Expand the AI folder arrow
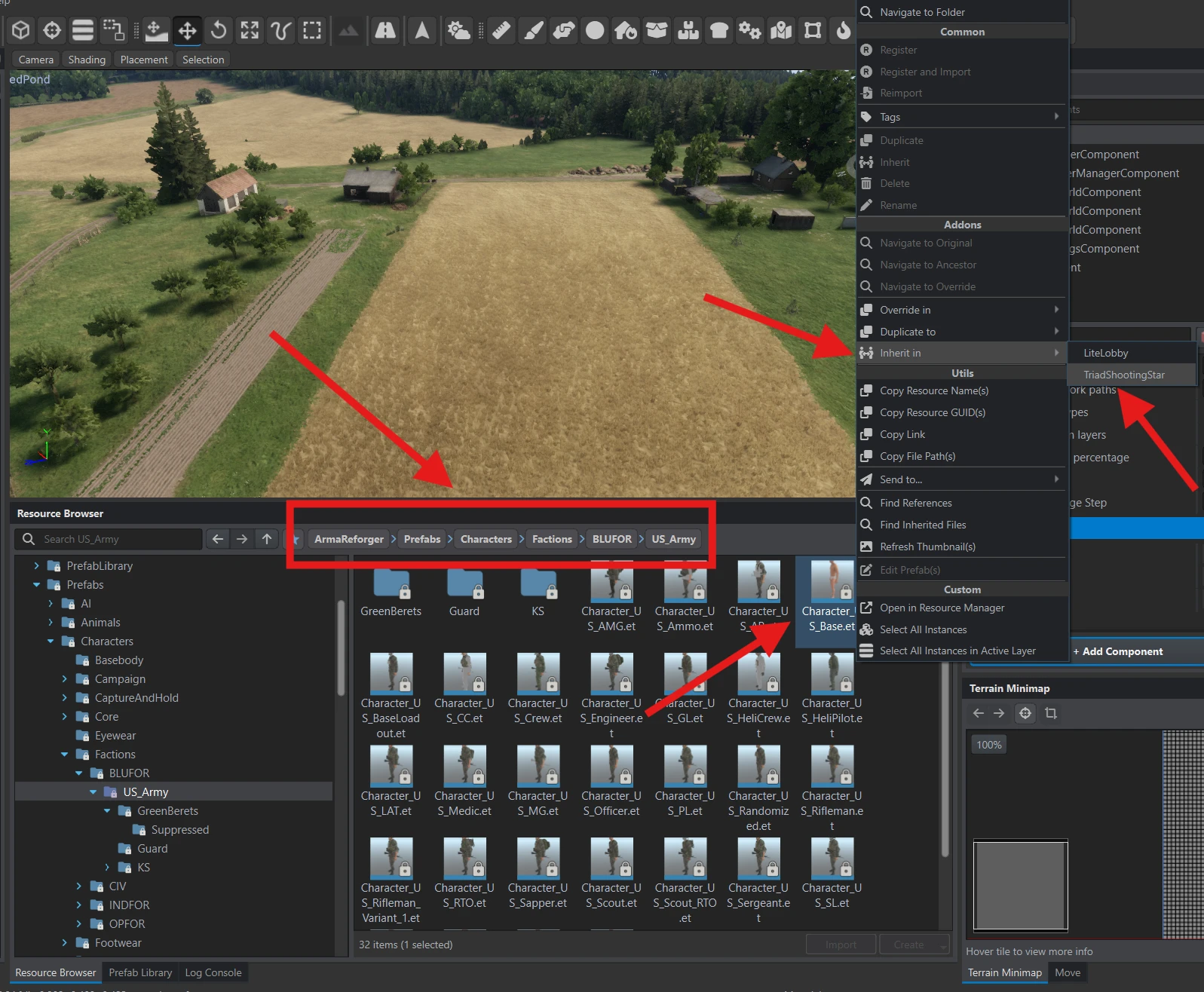Viewport: 1204px width, 992px height. tap(51, 603)
